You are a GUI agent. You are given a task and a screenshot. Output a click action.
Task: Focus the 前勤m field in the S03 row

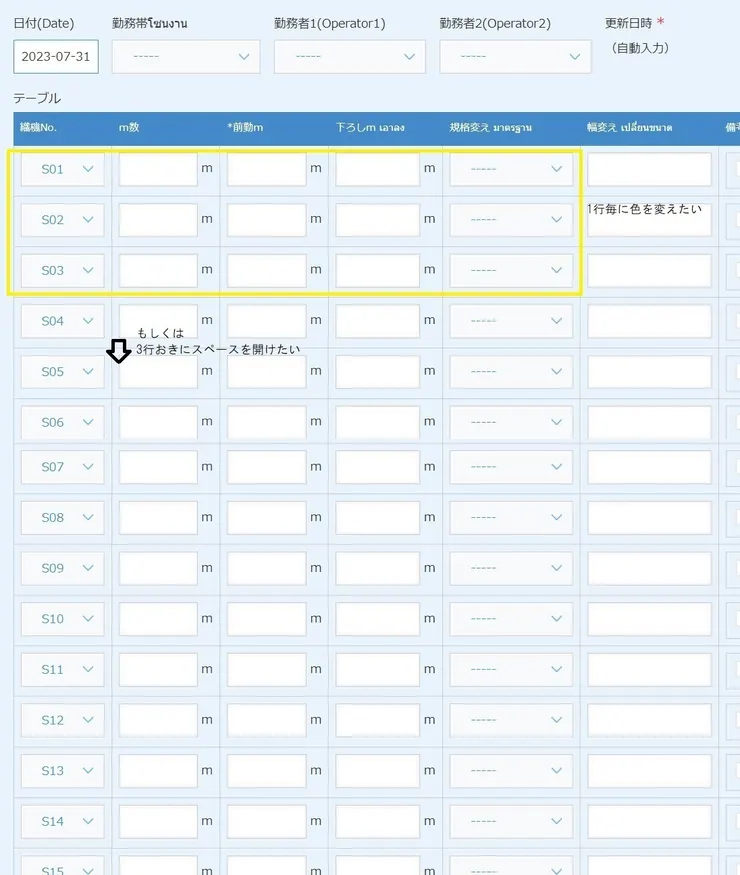pos(266,270)
